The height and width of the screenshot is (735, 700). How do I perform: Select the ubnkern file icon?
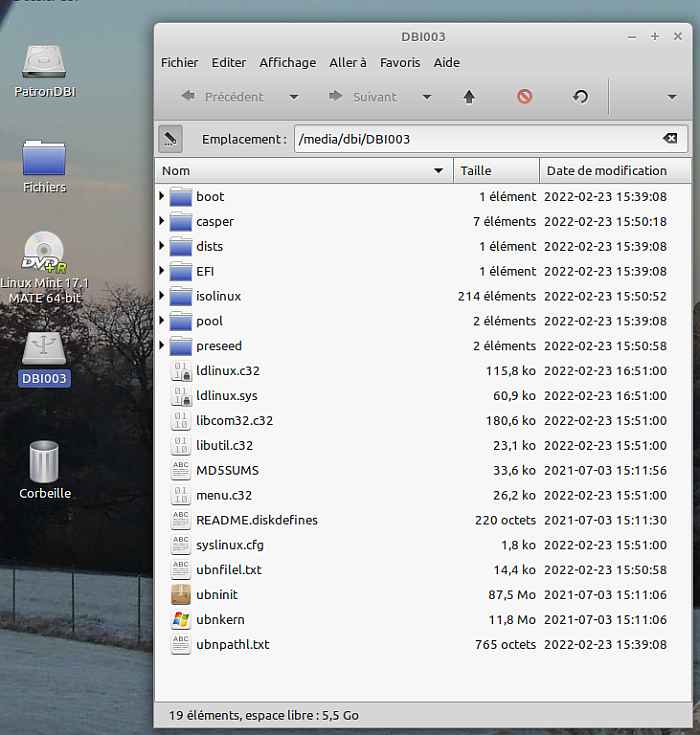tap(180, 620)
